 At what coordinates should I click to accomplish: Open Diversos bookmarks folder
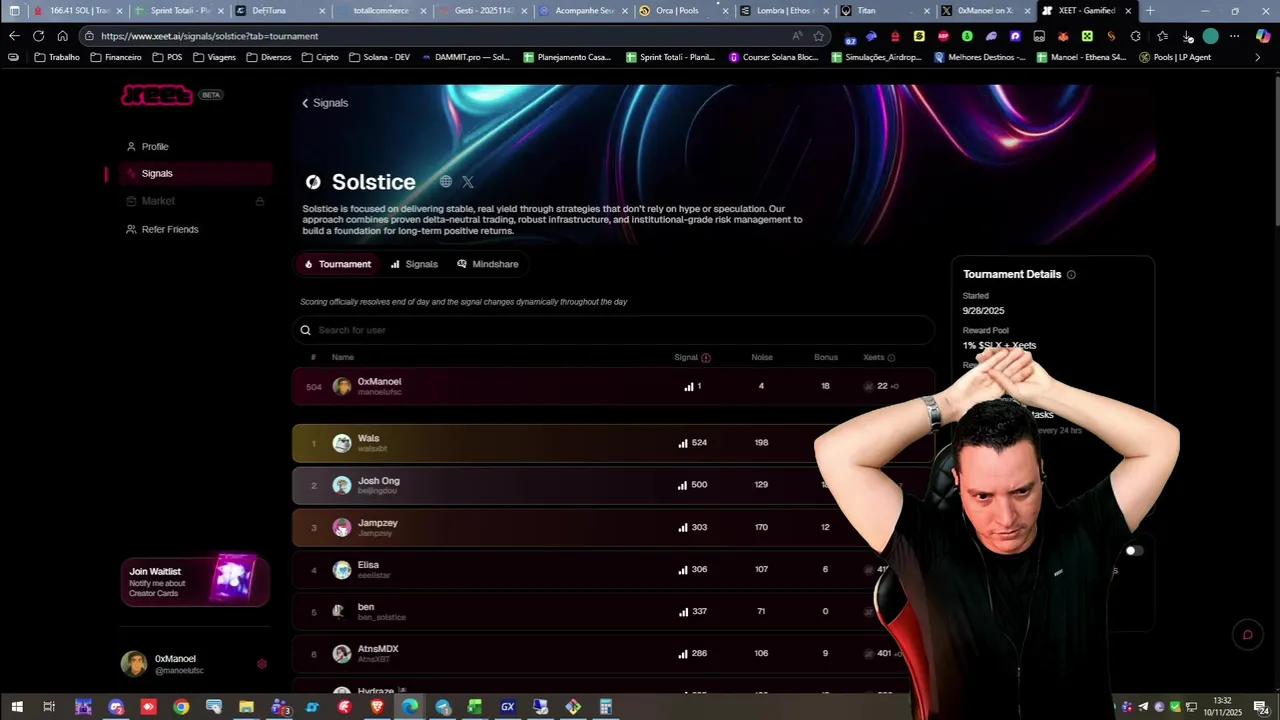(x=269, y=57)
